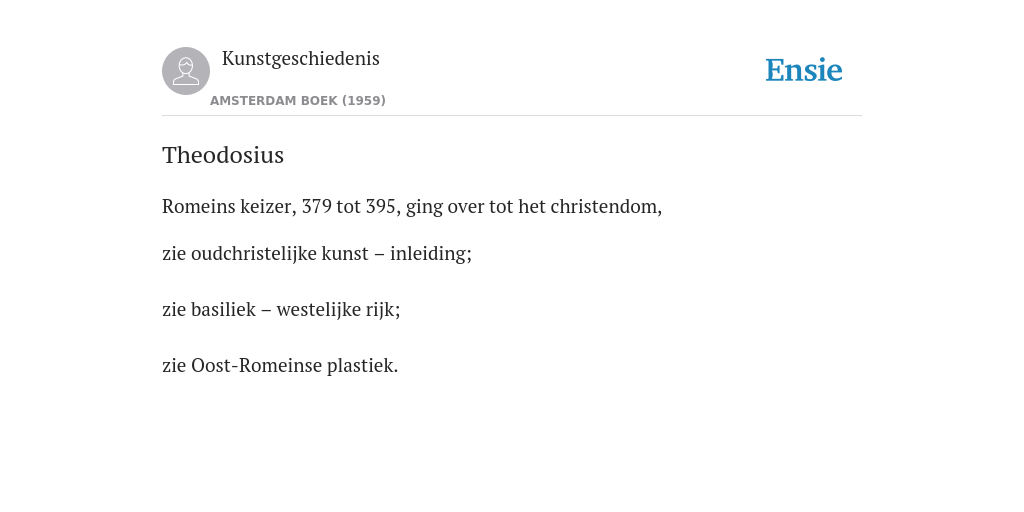The width and height of the screenshot is (1024, 512).
Task: Click the word 'oudchristelijke'
Action: click(254, 253)
